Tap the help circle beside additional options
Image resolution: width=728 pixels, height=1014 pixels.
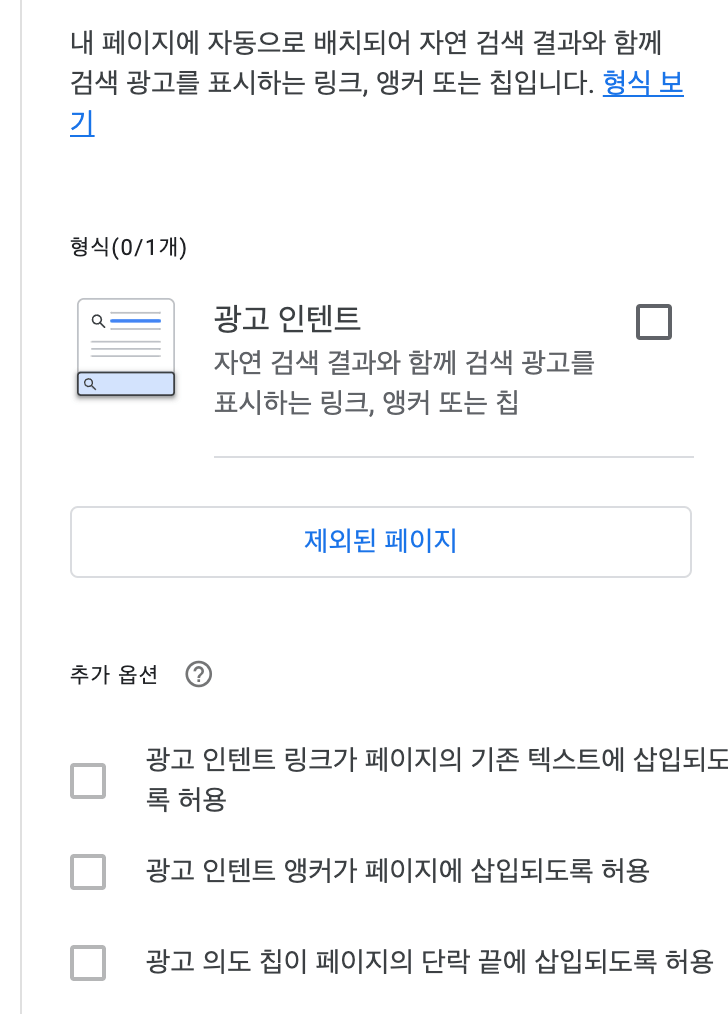pyautogui.click(x=197, y=676)
